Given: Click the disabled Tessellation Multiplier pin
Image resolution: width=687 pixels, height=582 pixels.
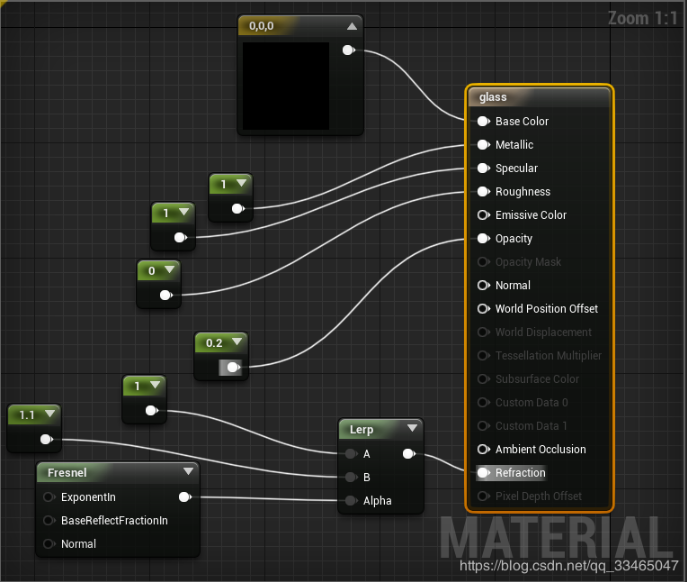Looking at the screenshot, I should [x=483, y=355].
